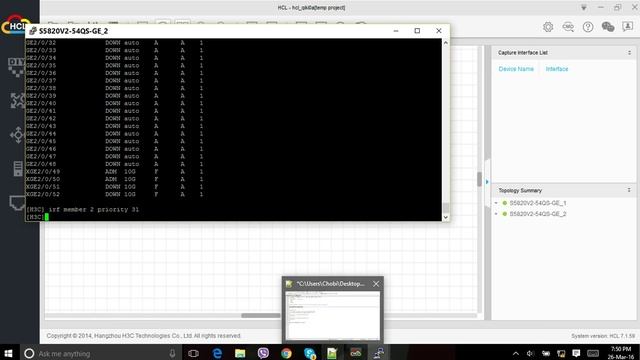Click the XGE2/0/49 interface row
Screen dimensions: 640x360
114,171
